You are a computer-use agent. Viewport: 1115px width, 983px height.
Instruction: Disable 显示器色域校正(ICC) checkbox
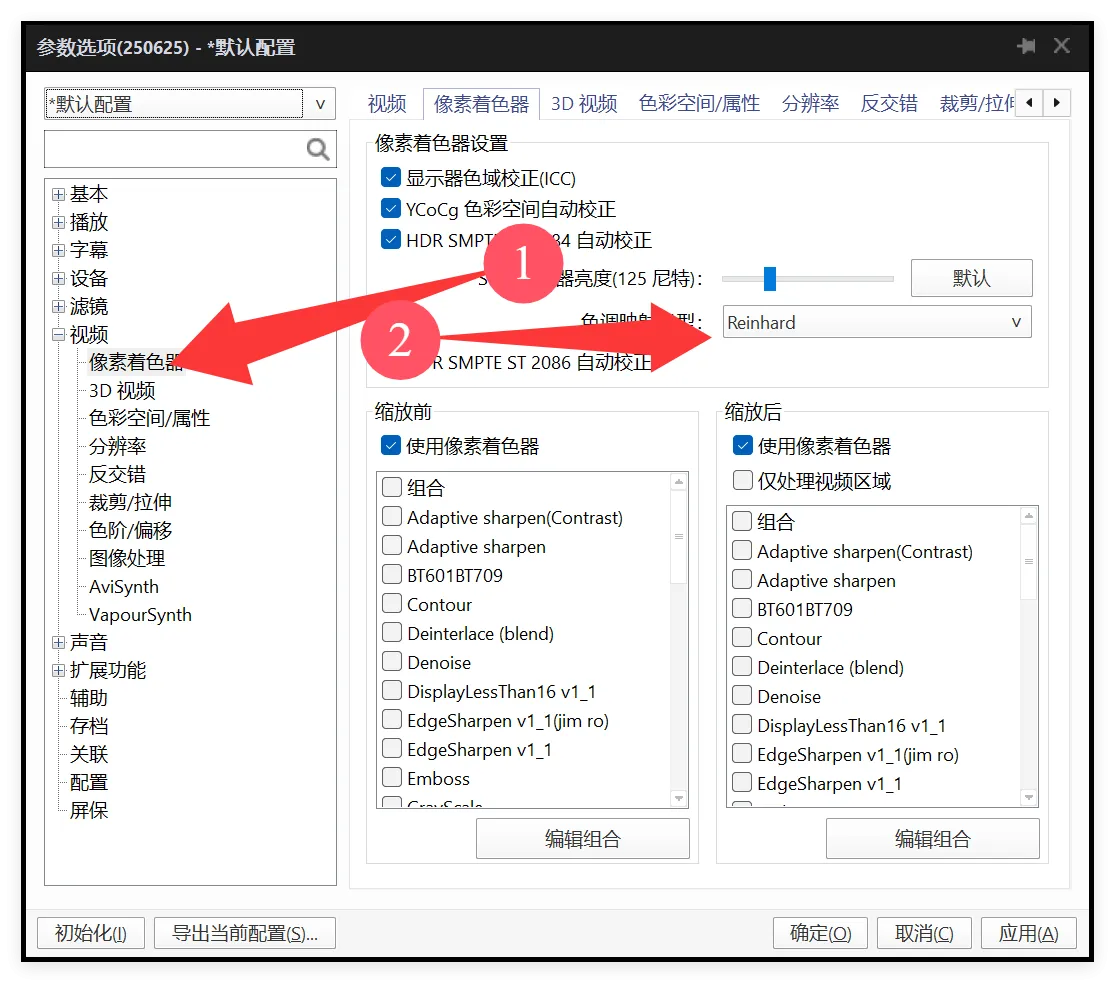pos(391,179)
